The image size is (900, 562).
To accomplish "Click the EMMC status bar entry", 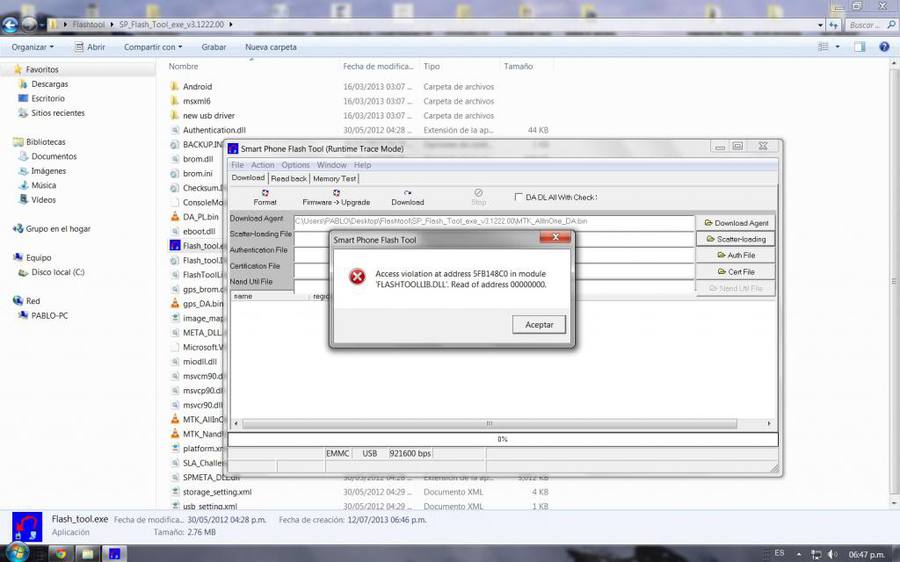I will [x=338, y=454].
